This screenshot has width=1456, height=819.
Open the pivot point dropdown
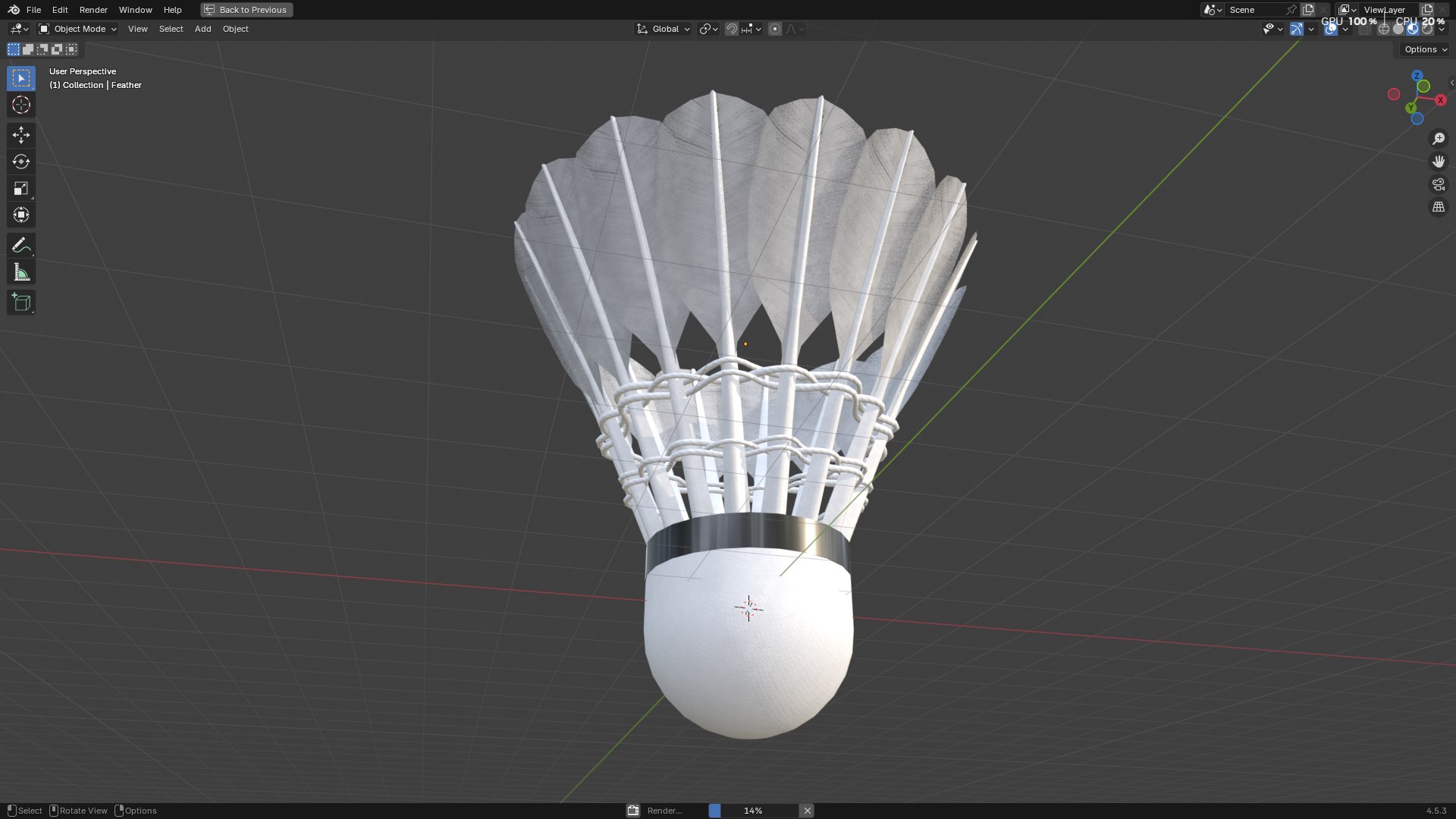pyautogui.click(x=708, y=29)
